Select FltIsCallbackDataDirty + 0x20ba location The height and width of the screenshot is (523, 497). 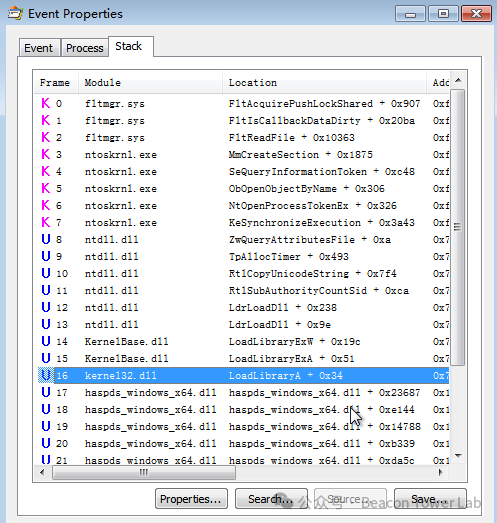[322, 120]
